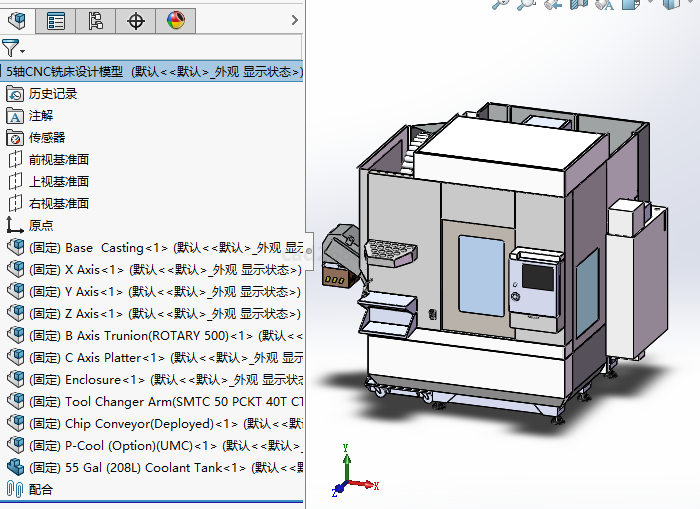This screenshot has width=700, height=509.
Task: Switch to the PropertyManager tab
Action: click(56, 20)
